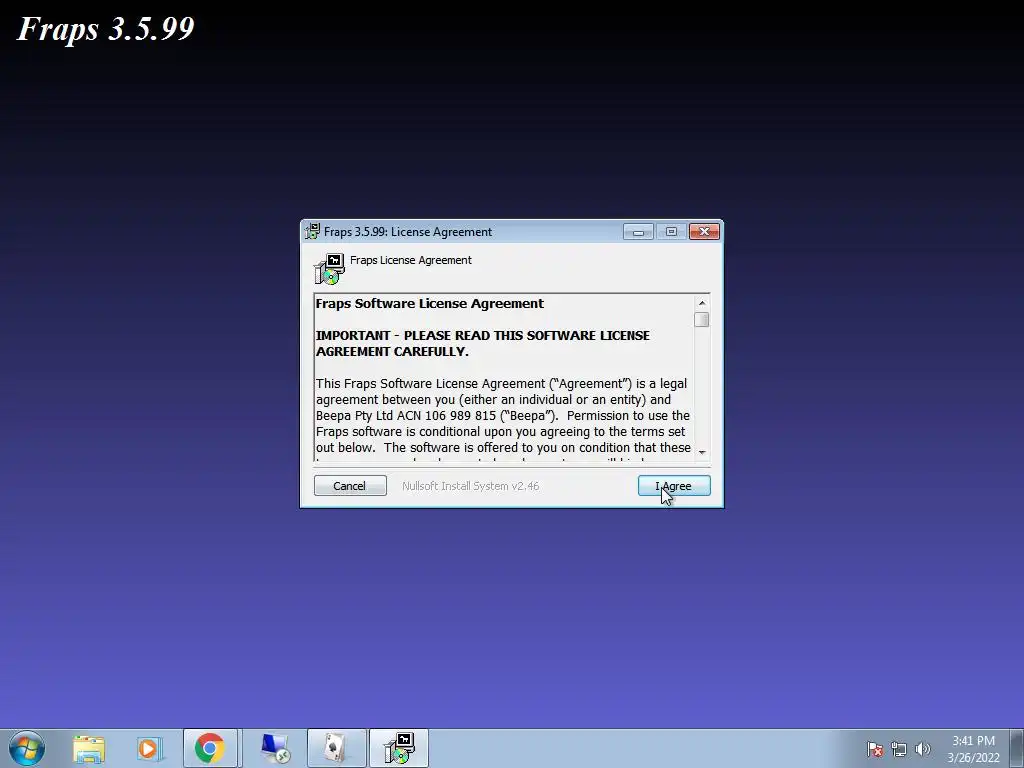This screenshot has height=768, width=1024.
Task: Open the remote desktop taskbar icon
Action: (275, 748)
